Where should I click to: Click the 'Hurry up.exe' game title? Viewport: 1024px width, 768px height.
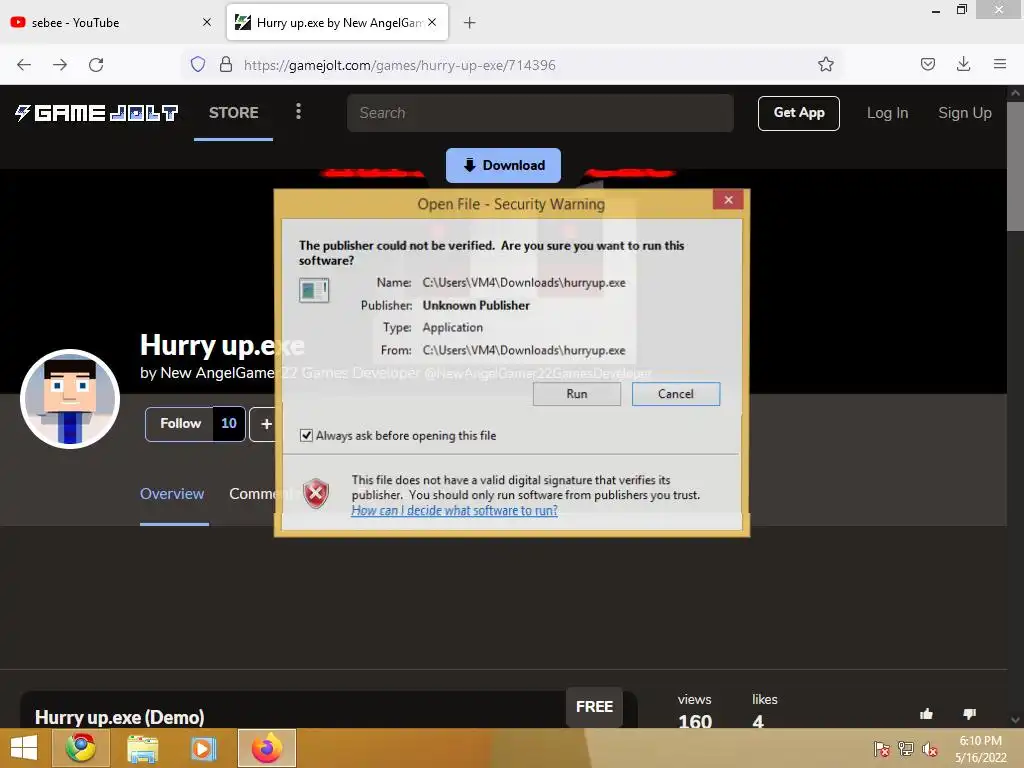pyautogui.click(x=222, y=345)
